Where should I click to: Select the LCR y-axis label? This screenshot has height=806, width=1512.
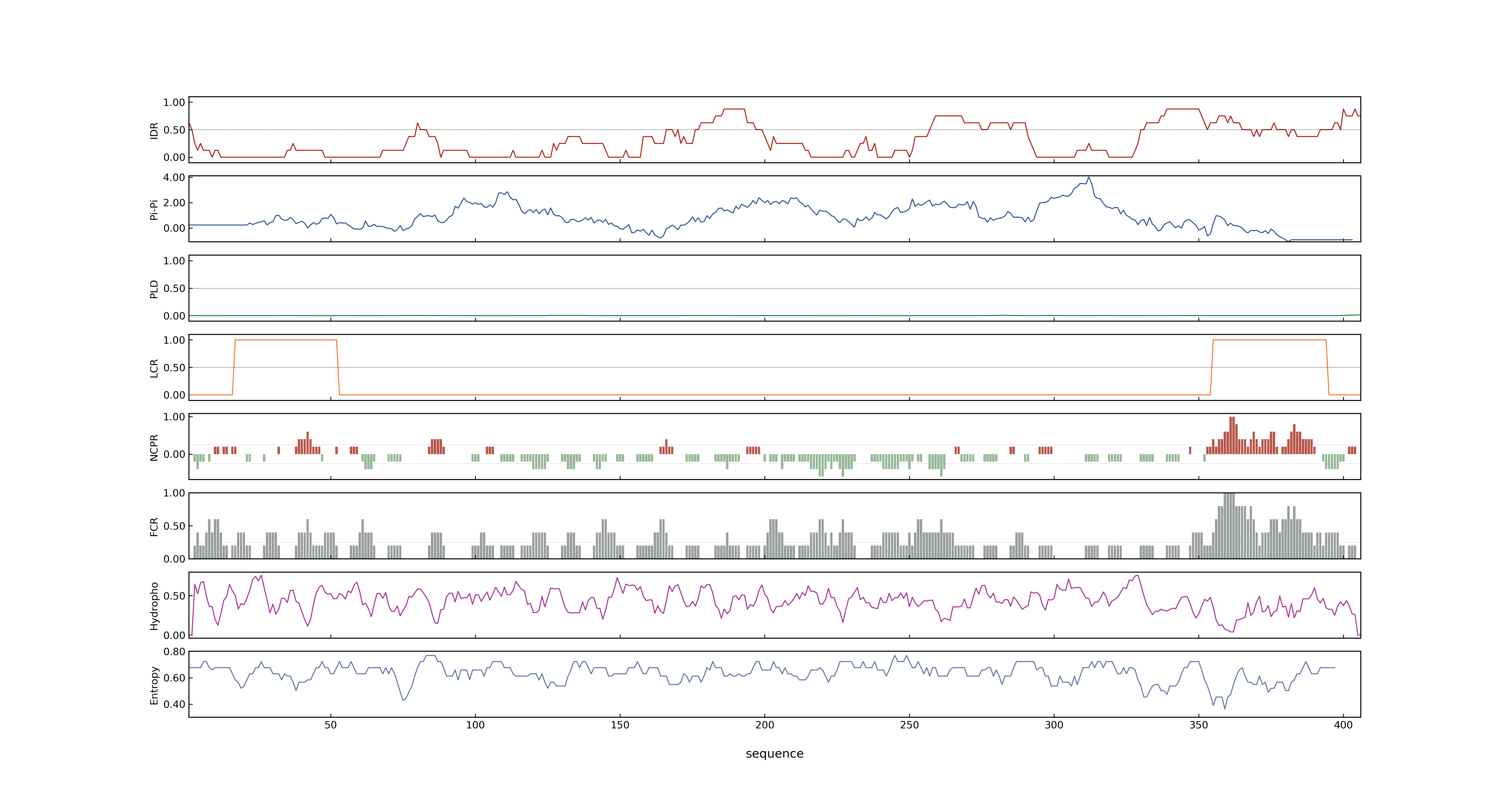(154, 368)
